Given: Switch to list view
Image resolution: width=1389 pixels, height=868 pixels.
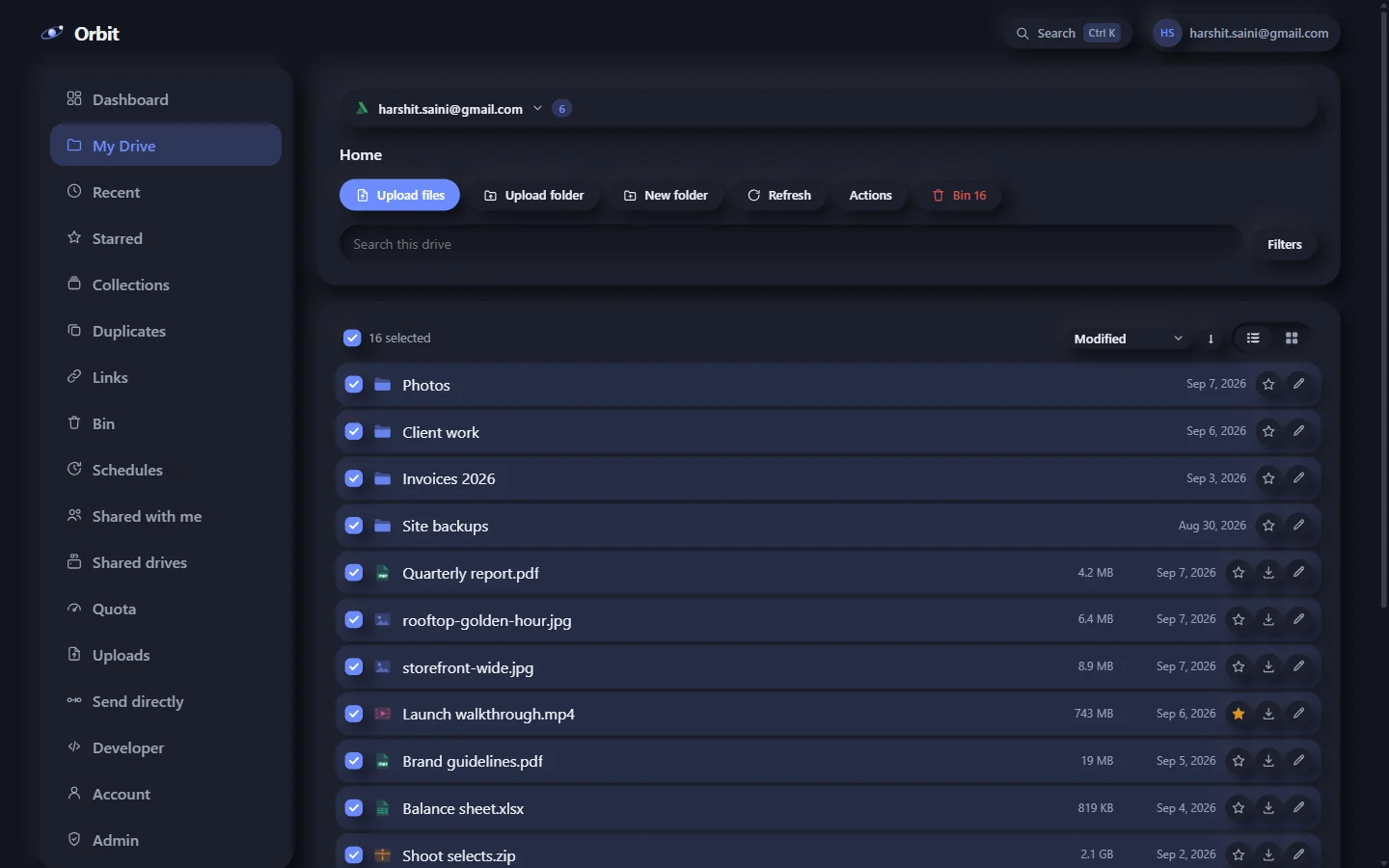Looking at the screenshot, I should pos(1253,339).
